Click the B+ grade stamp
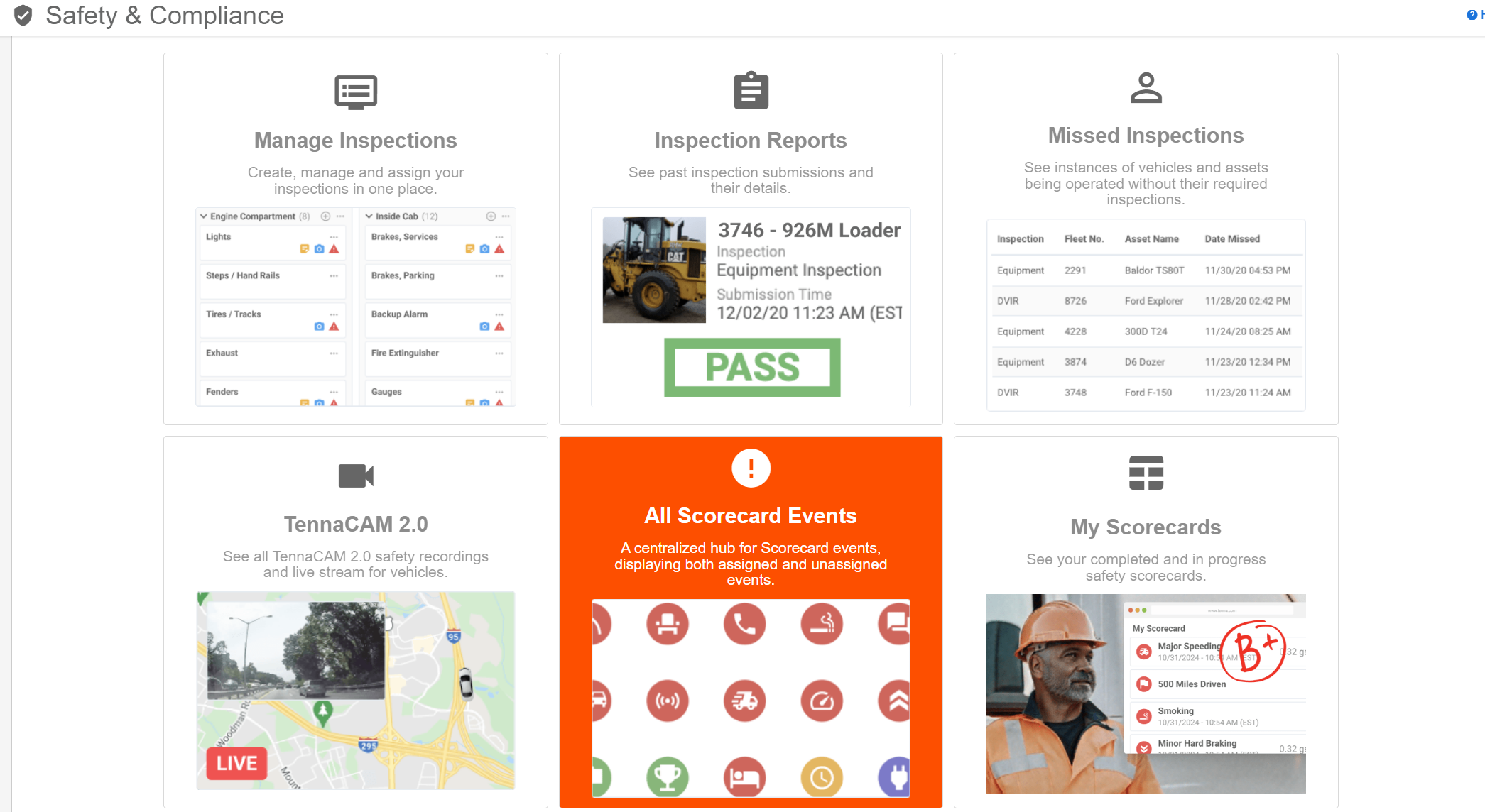The width and height of the screenshot is (1485, 812). click(x=1253, y=652)
